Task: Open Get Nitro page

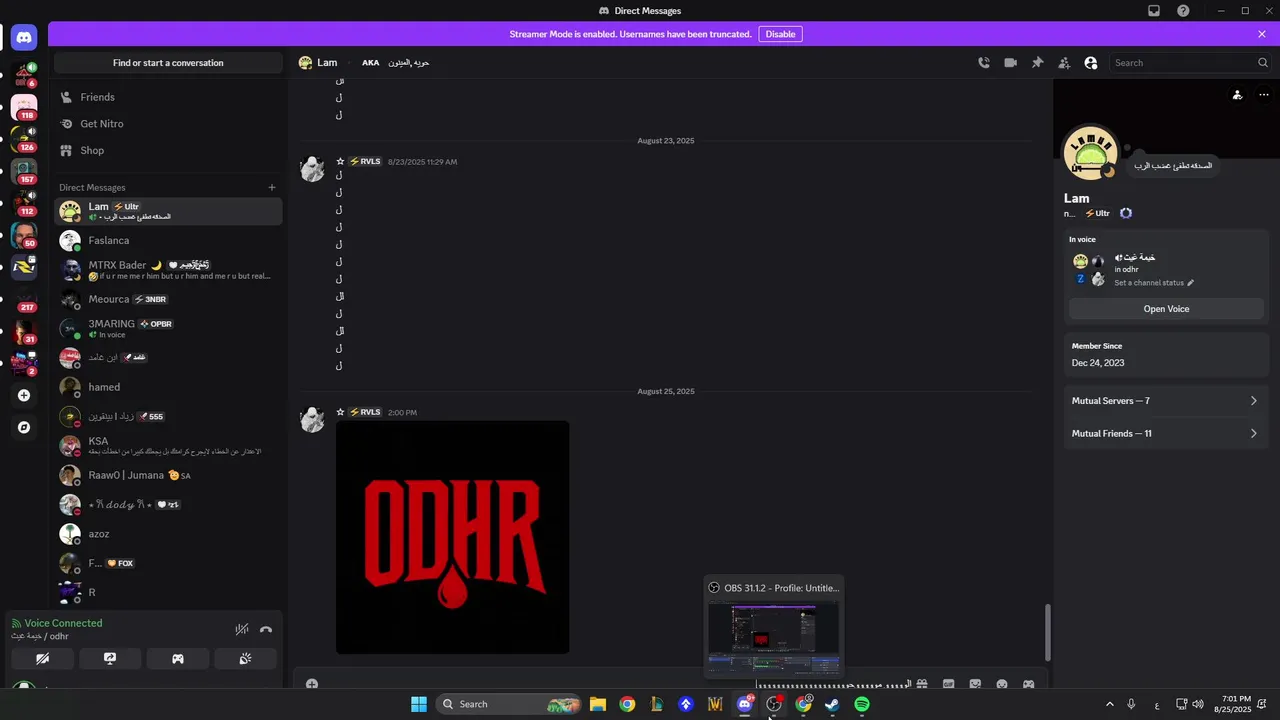Action: click(168, 124)
